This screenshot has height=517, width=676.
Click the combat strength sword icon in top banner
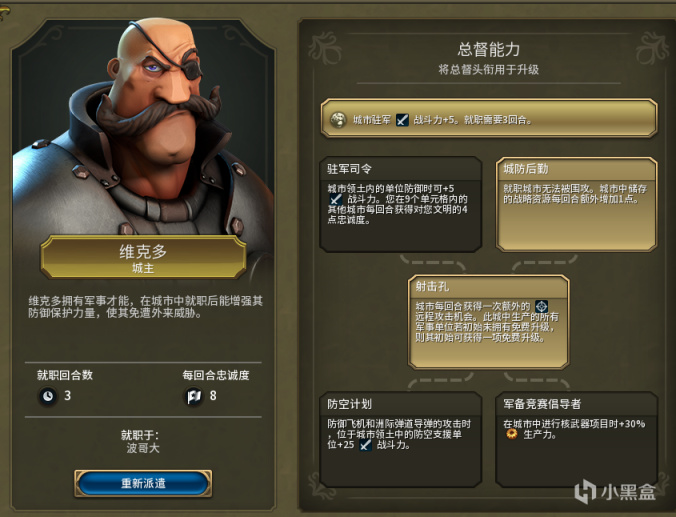(x=402, y=120)
